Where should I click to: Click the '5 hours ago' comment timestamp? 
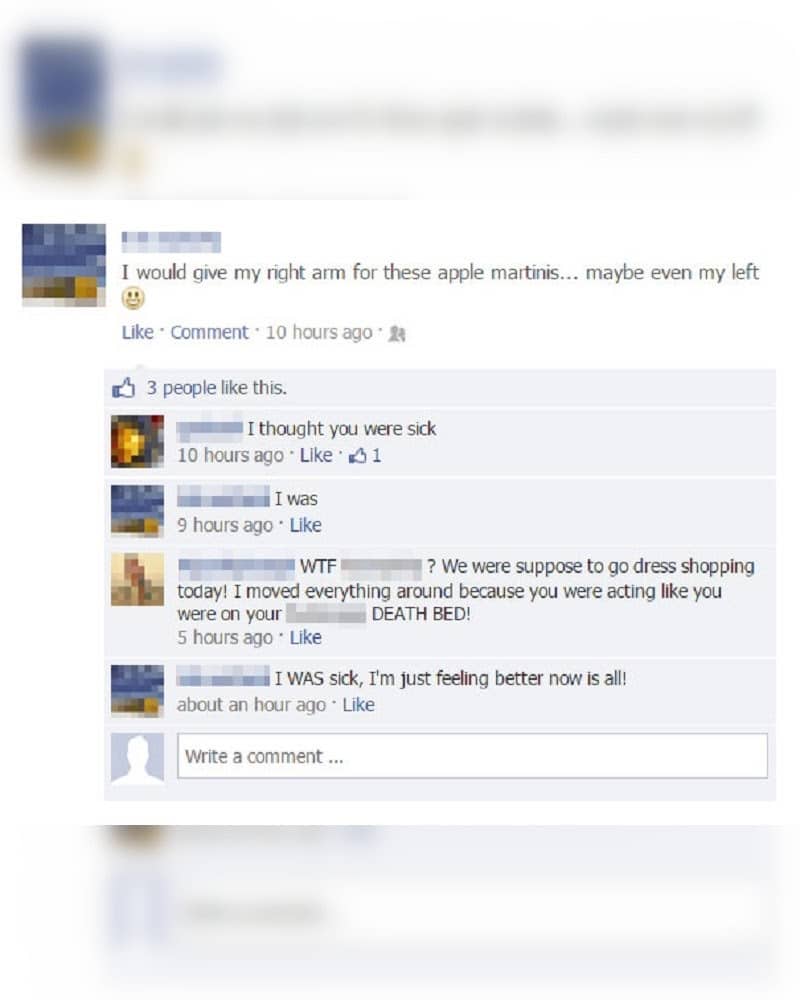coord(225,637)
